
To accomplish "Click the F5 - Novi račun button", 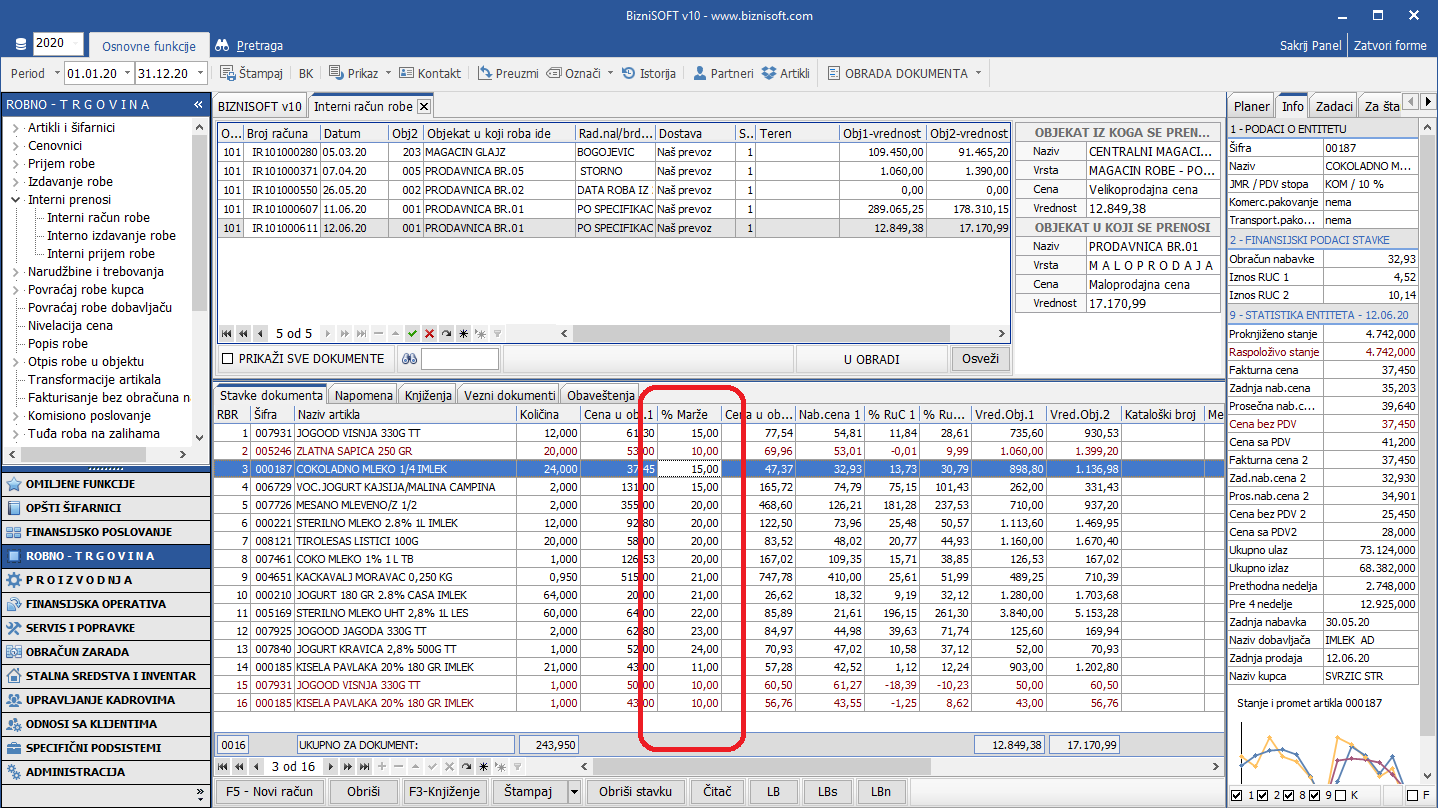I will click(269, 791).
